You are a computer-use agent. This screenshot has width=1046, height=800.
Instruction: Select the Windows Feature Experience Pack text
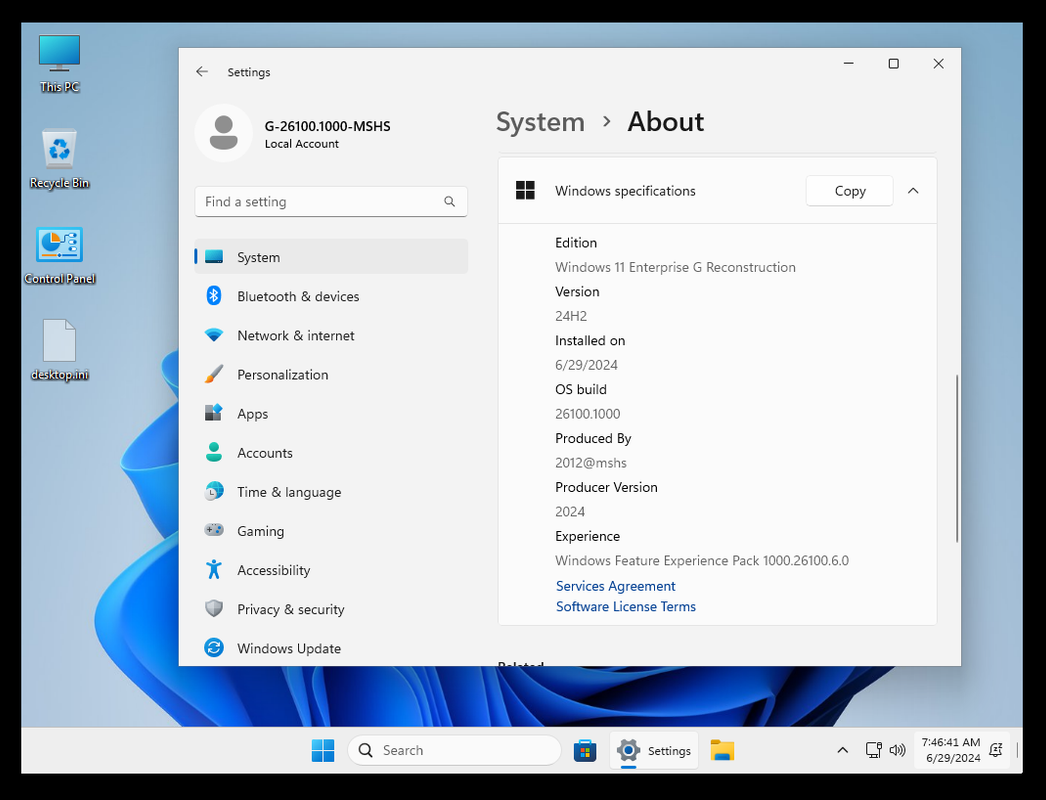coord(702,560)
